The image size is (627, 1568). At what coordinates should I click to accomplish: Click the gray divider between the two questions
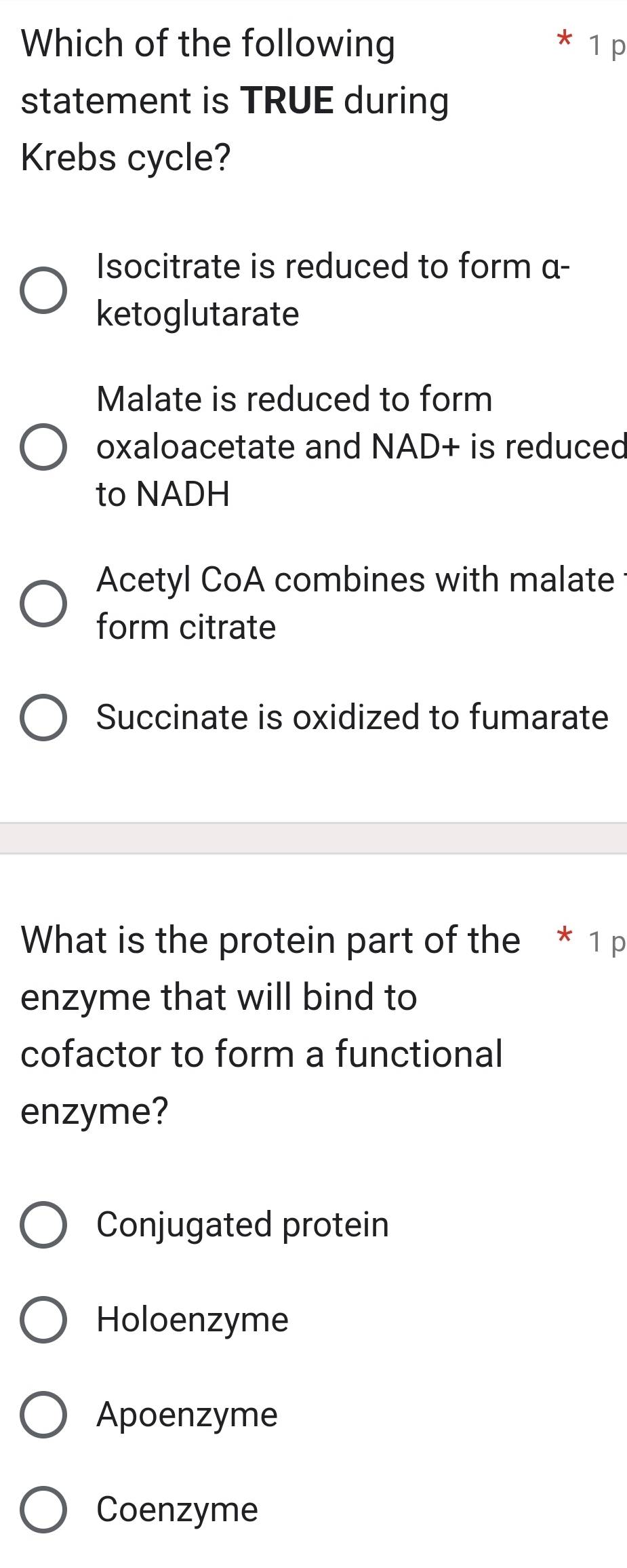(313, 836)
